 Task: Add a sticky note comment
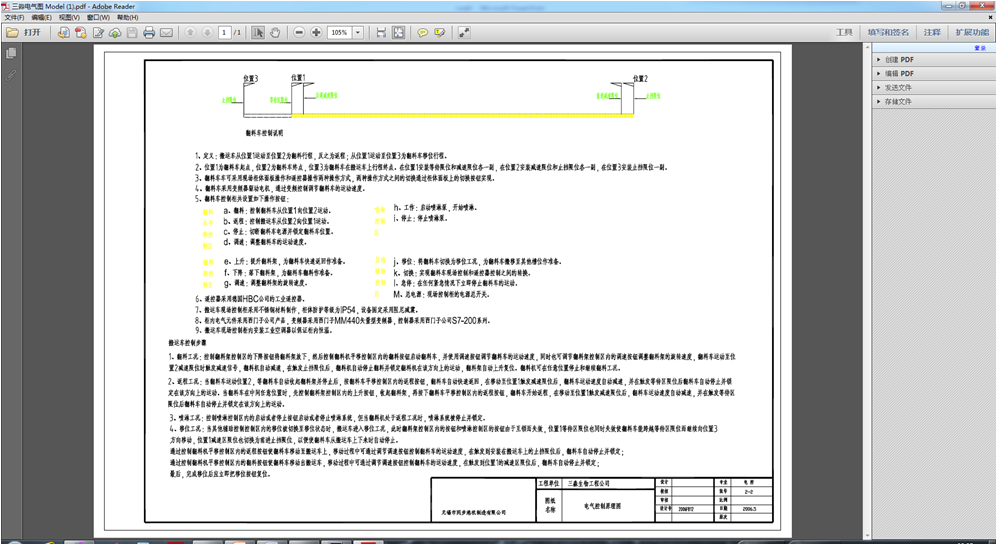(422, 33)
